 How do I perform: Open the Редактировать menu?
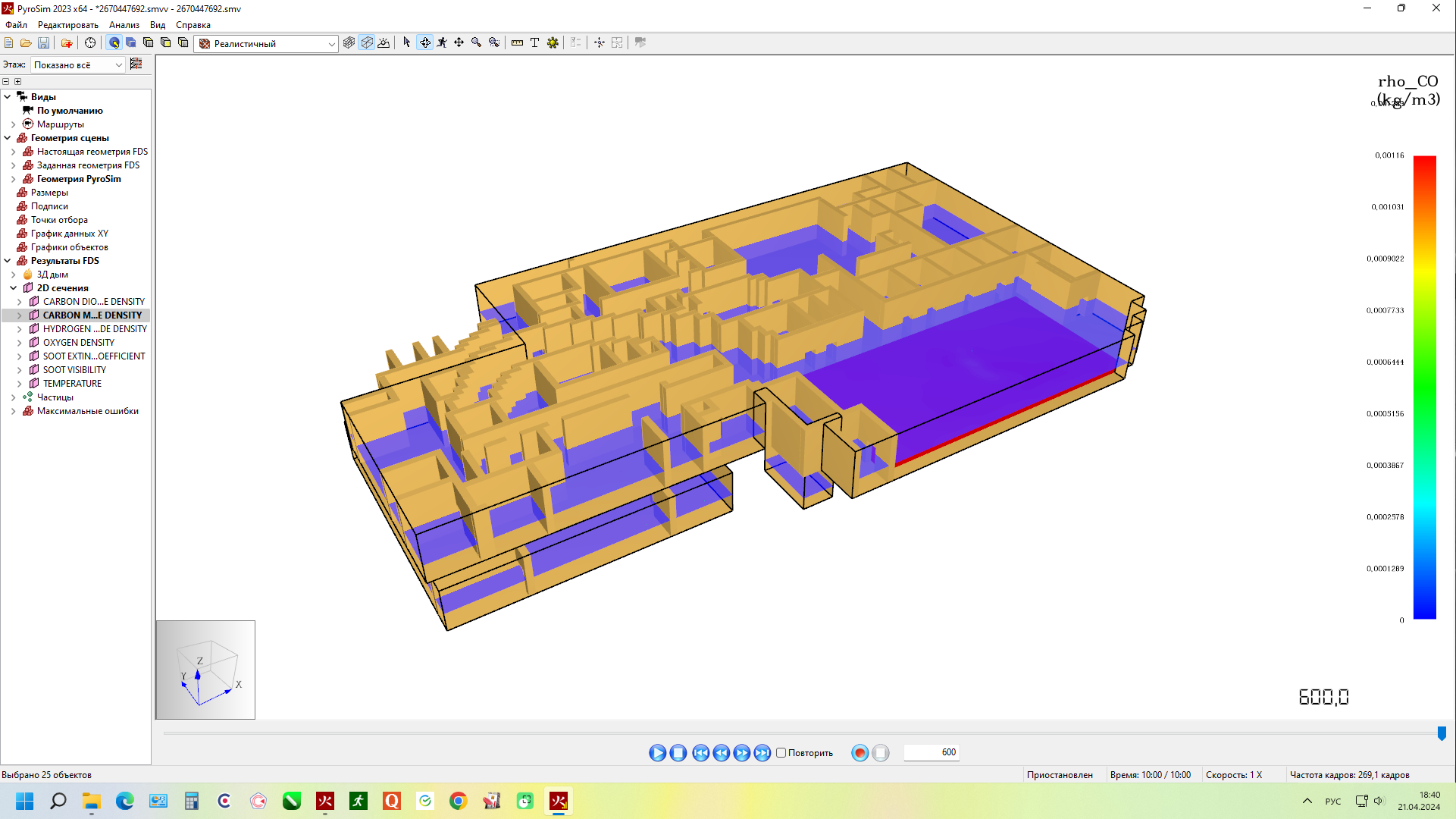coord(68,25)
